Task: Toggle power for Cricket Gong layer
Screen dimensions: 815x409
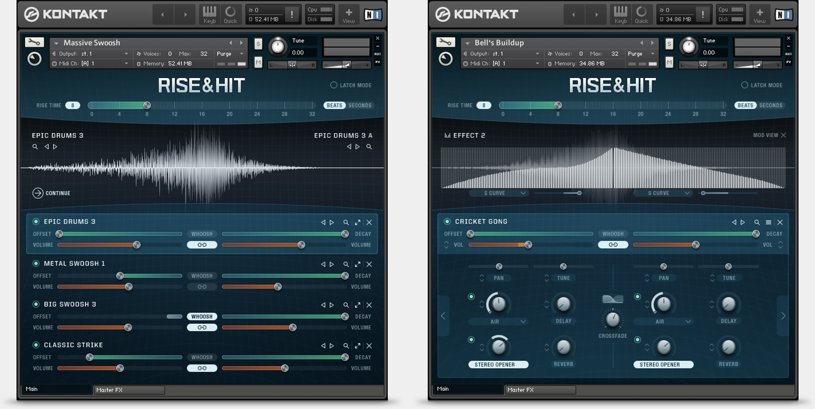Action: (447, 221)
